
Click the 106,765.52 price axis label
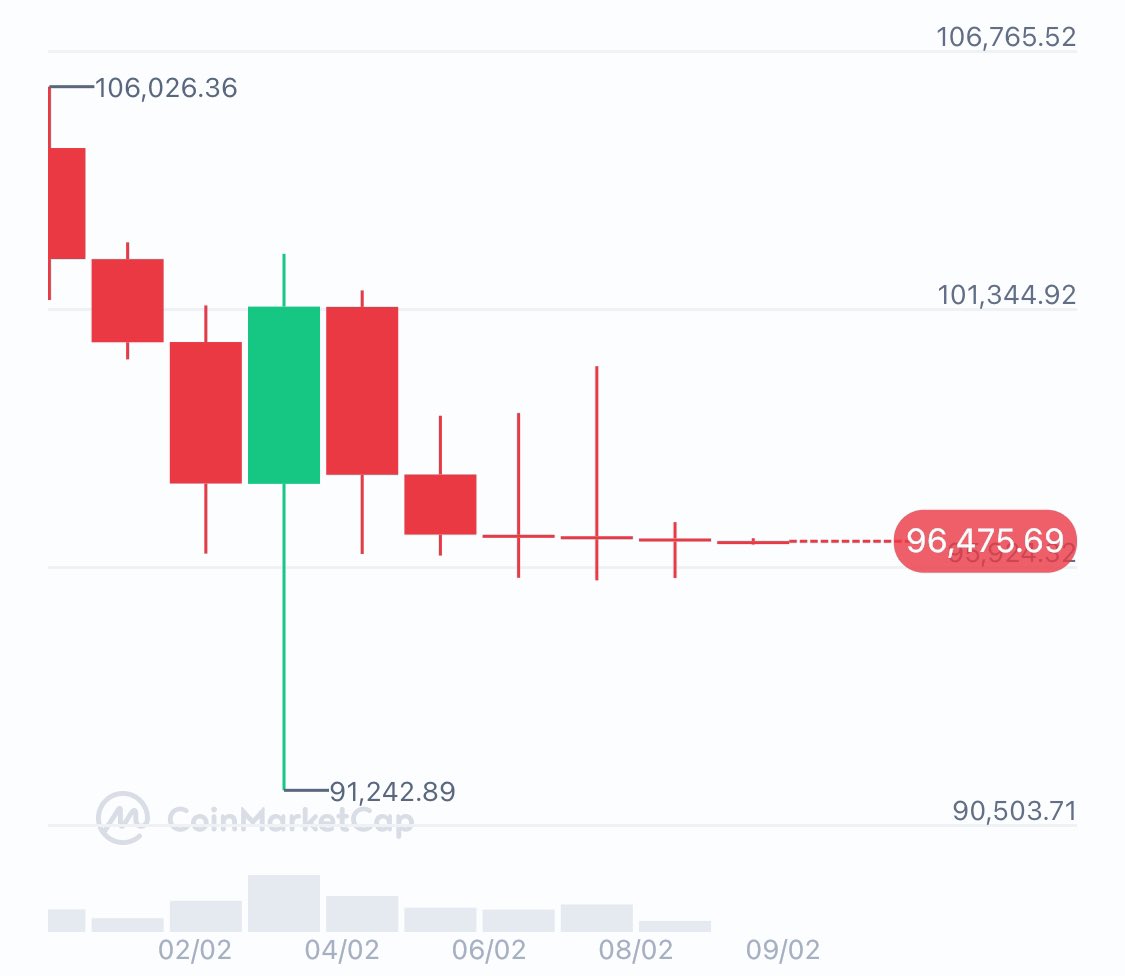point(1007,37)
